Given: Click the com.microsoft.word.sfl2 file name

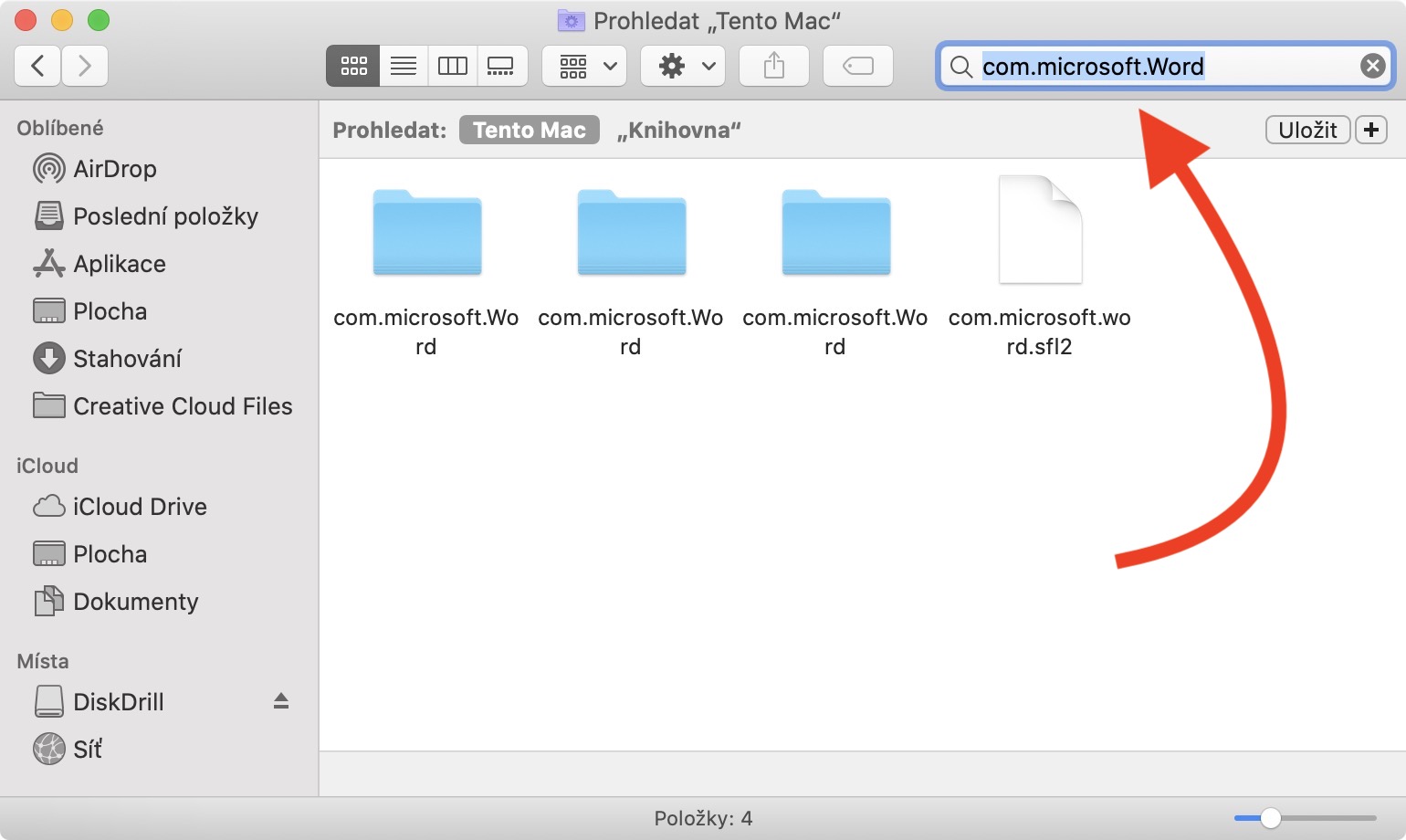Looking at the screenshot, I should 1040,331.
